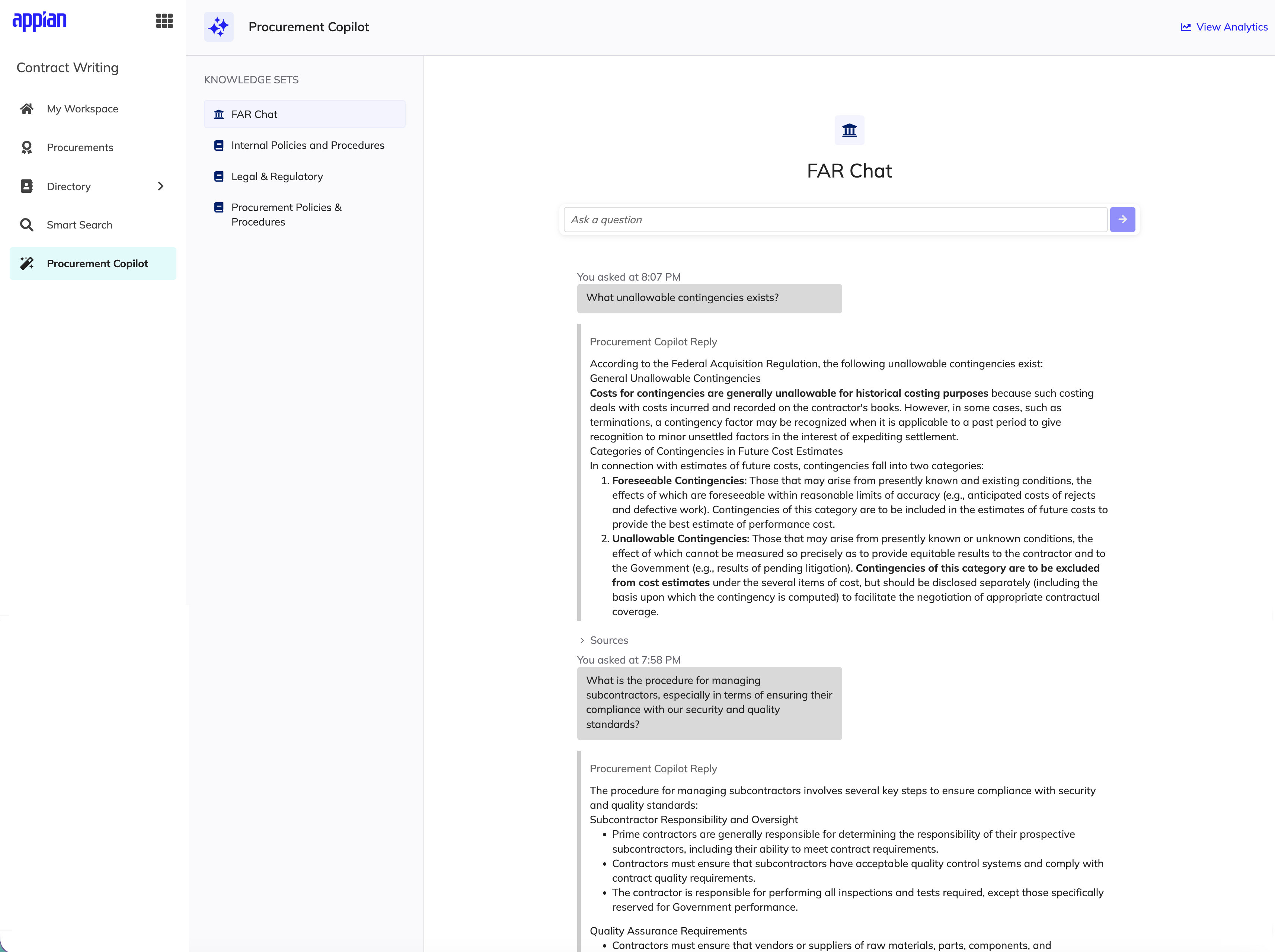Click the Procurement Policies & Procedures book icon
The height and width of the screenshot is (952, 1275).
coord(219,207)
